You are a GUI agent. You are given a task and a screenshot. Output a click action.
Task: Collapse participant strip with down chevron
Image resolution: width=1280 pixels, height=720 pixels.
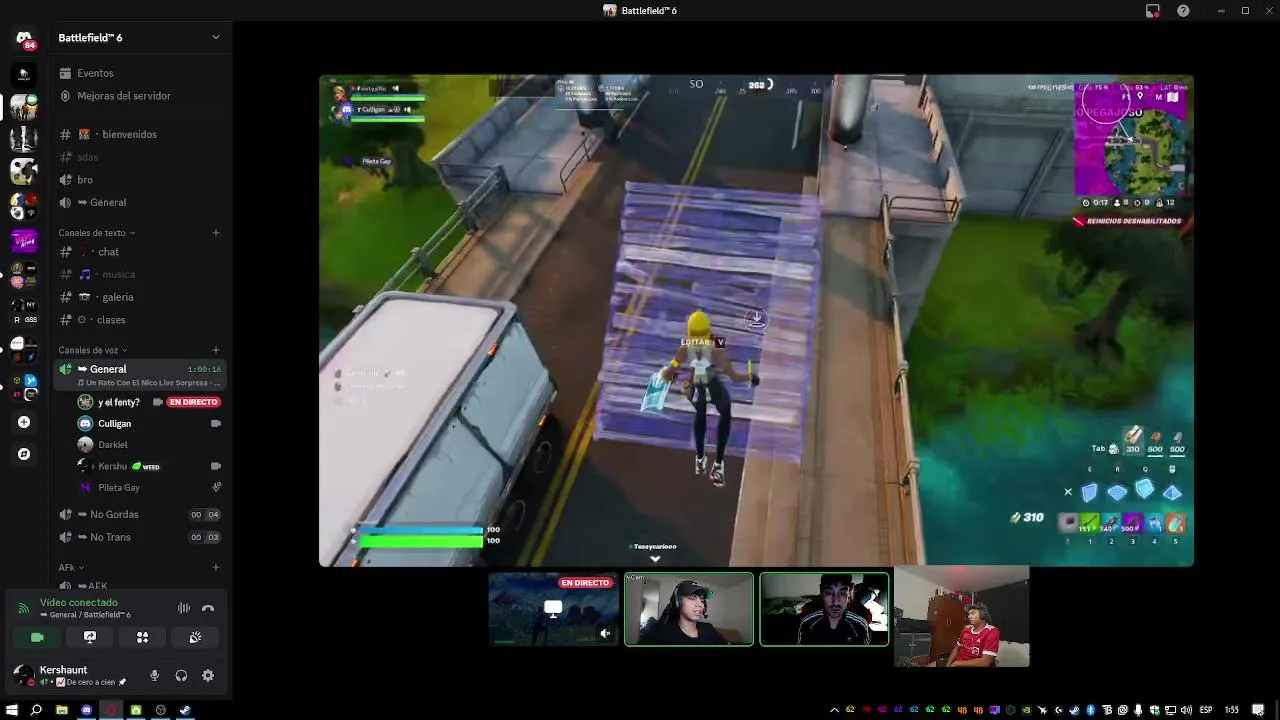(655, 559)
